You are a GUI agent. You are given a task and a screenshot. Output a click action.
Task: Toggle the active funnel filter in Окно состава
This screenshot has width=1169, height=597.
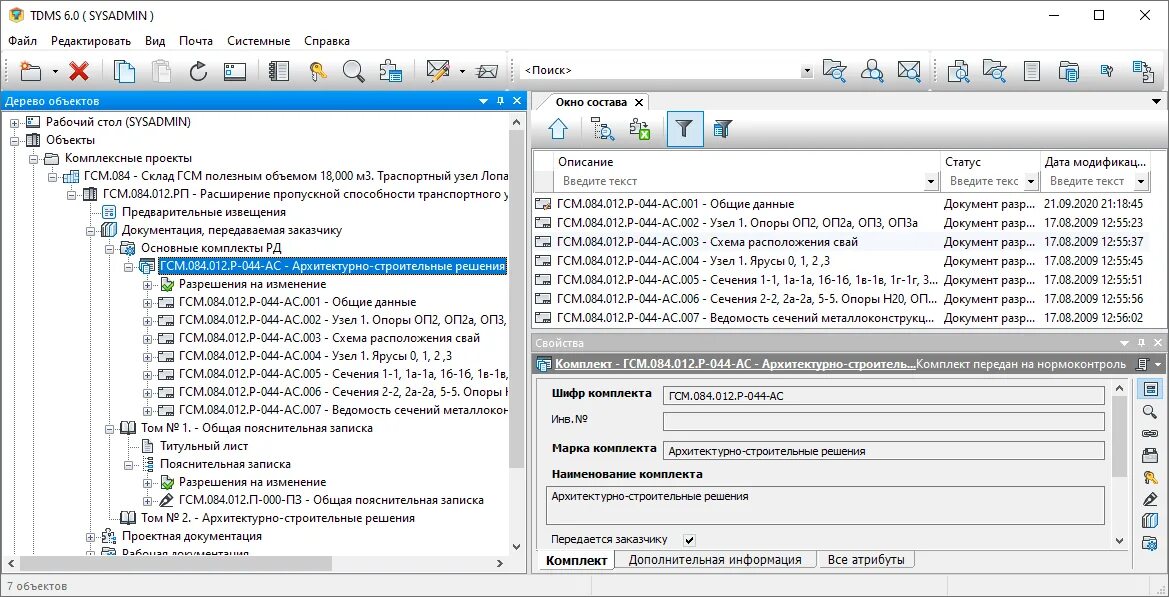[x=685, y=129]
